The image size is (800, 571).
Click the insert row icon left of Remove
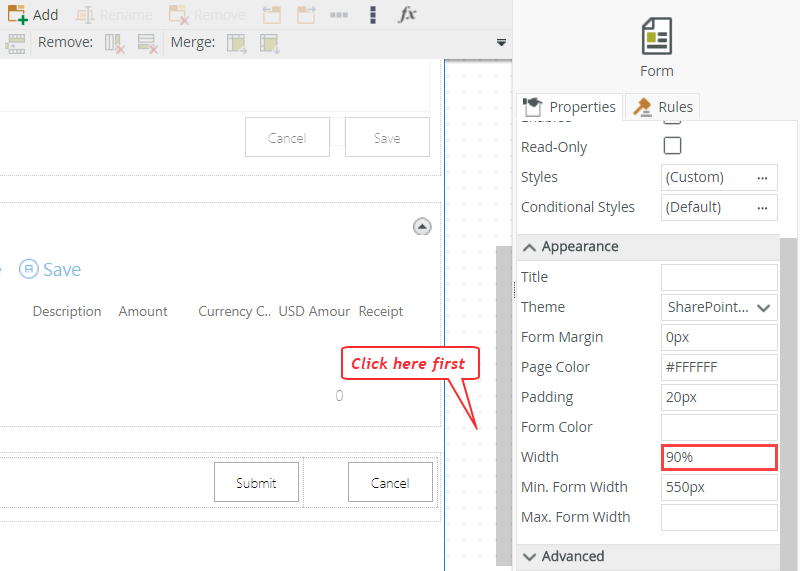coord(15,44)
